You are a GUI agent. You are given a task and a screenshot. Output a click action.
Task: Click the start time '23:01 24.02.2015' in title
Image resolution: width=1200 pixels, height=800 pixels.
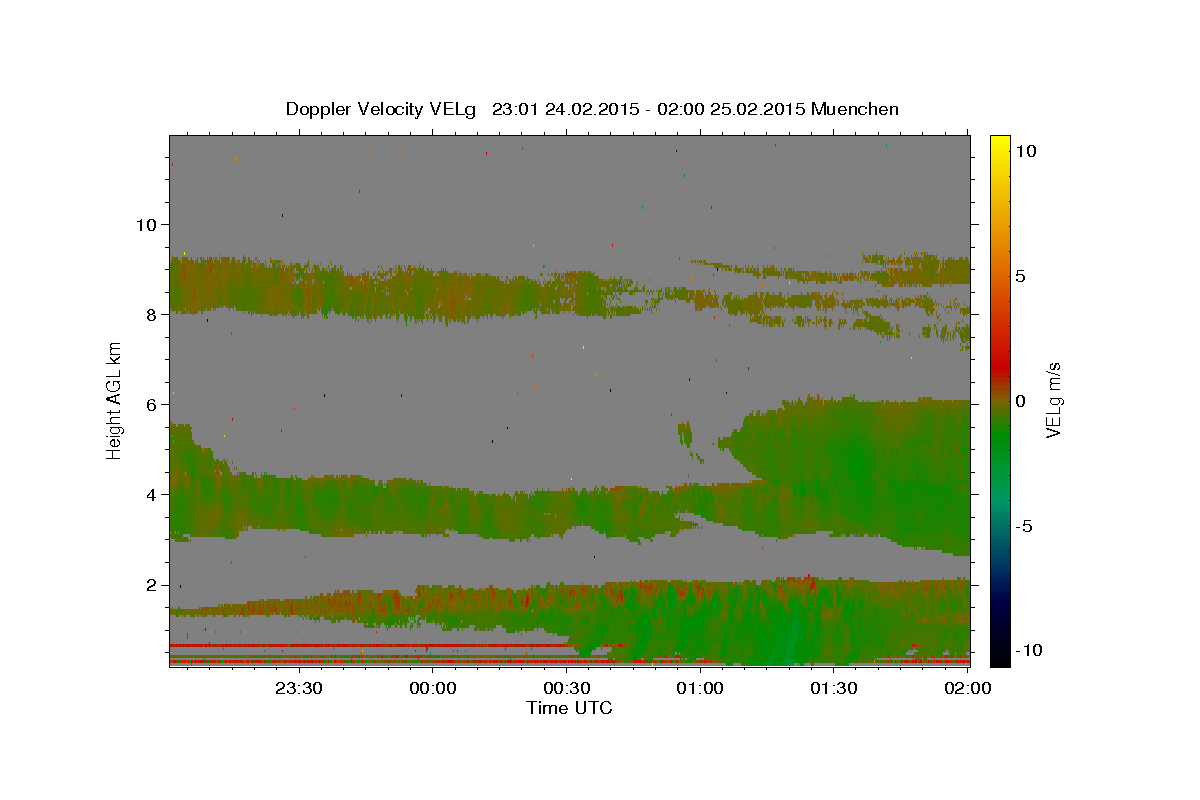point(567,109)
